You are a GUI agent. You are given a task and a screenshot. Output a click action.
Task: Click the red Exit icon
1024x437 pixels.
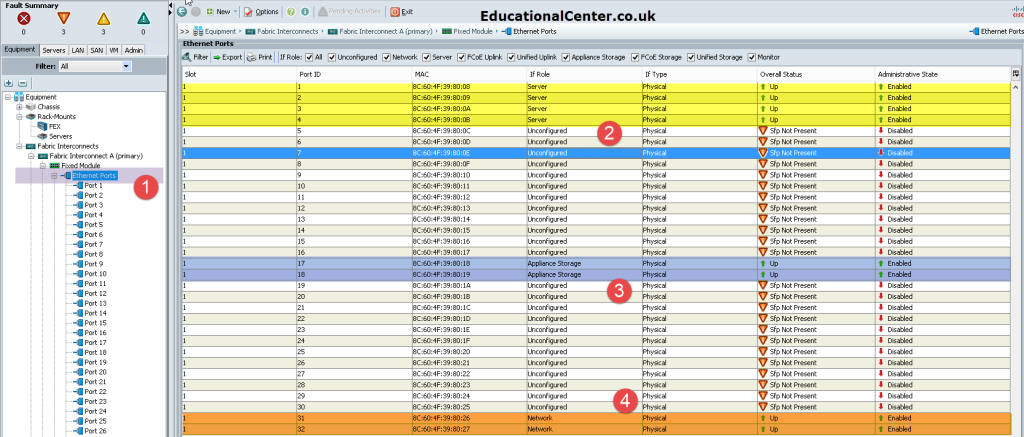pyautogui.click(x=395, y=12)
